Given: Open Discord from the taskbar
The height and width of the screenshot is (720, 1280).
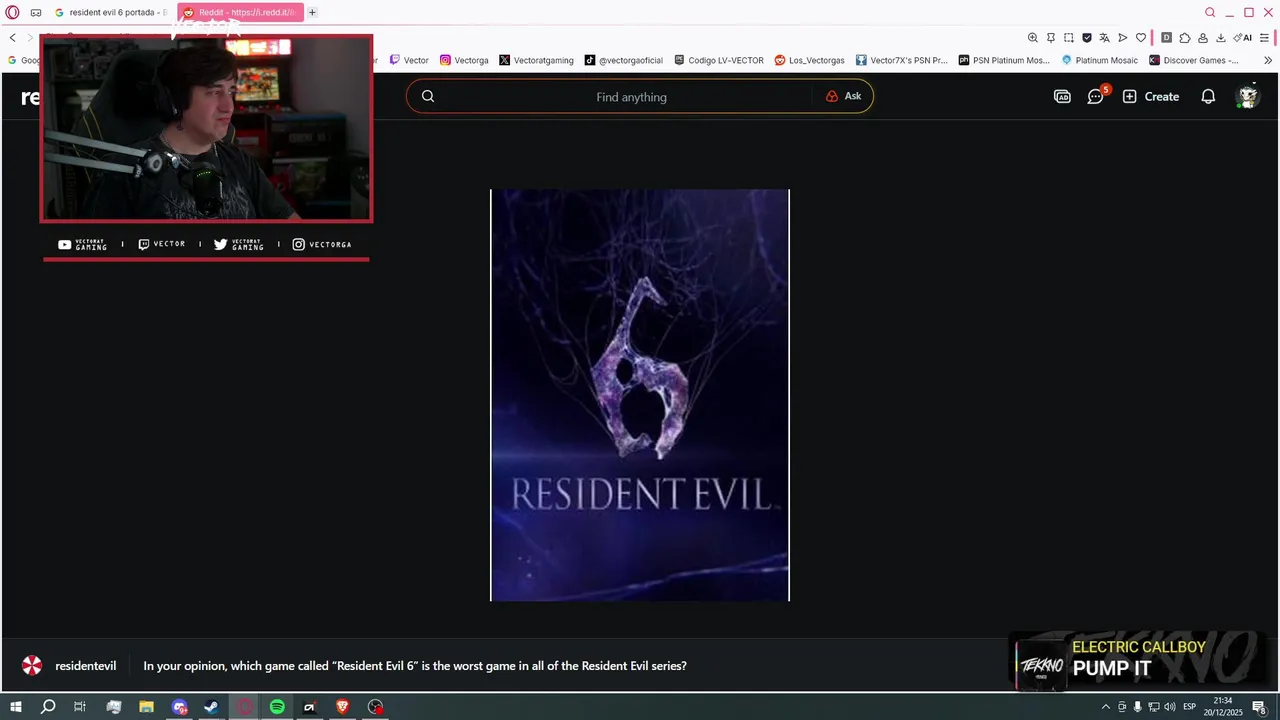Looking at the screenshot, I should (x=179, y=707).
